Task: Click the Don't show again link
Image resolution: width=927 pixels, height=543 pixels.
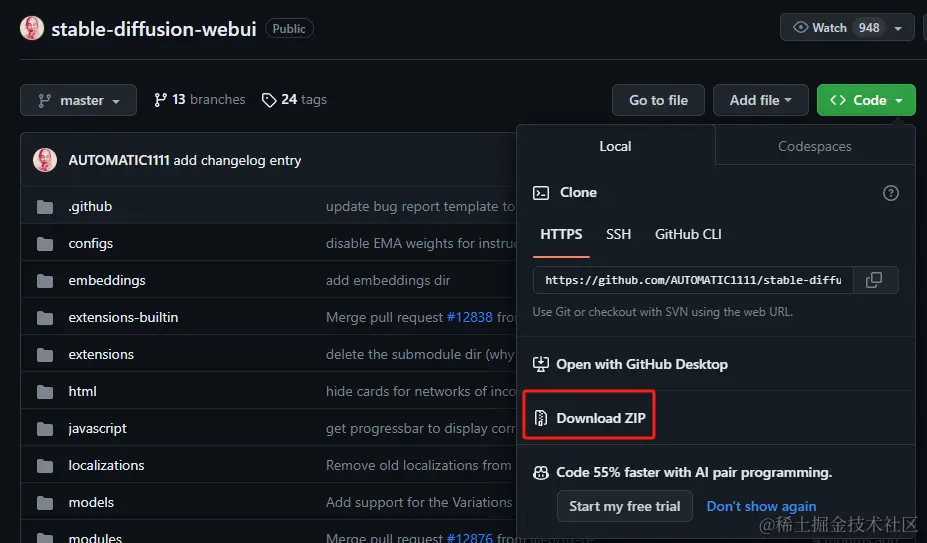Action: 761,506
